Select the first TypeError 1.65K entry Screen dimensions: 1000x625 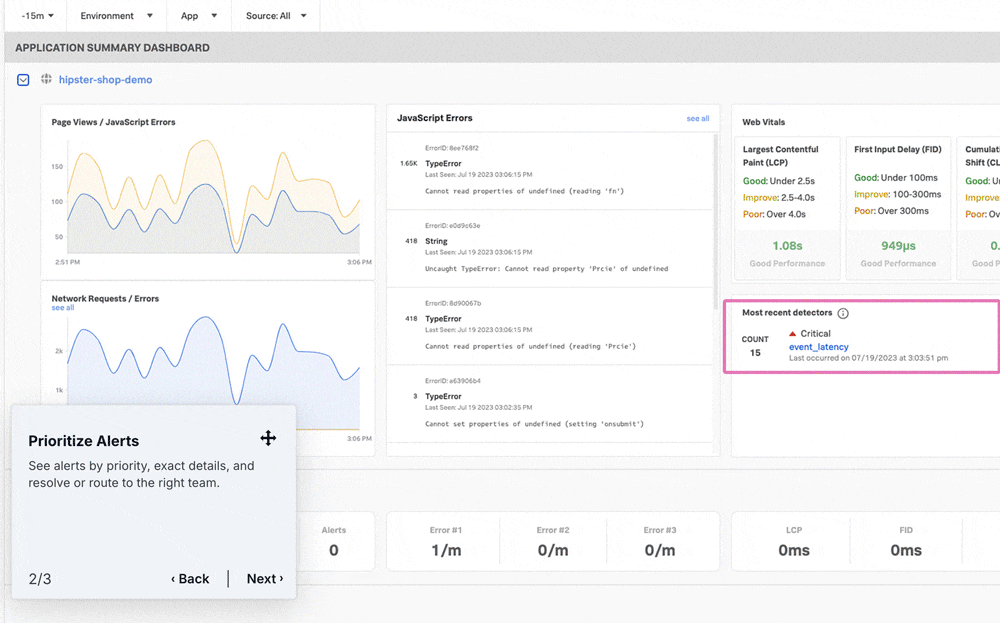[x=550, y=171]
